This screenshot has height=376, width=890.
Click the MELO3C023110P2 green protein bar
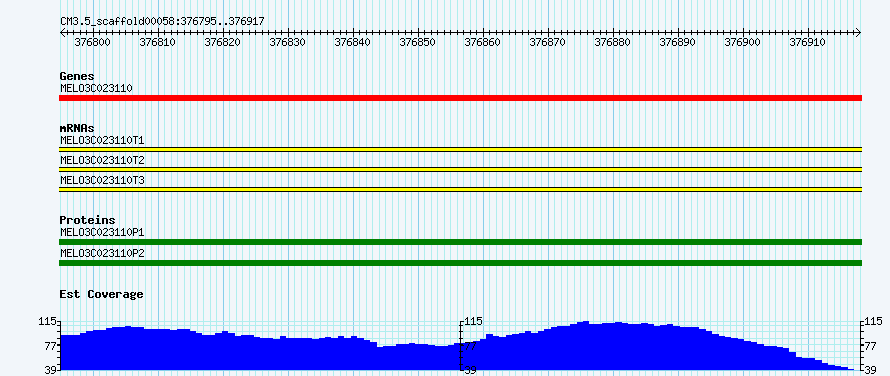[460, 263]
